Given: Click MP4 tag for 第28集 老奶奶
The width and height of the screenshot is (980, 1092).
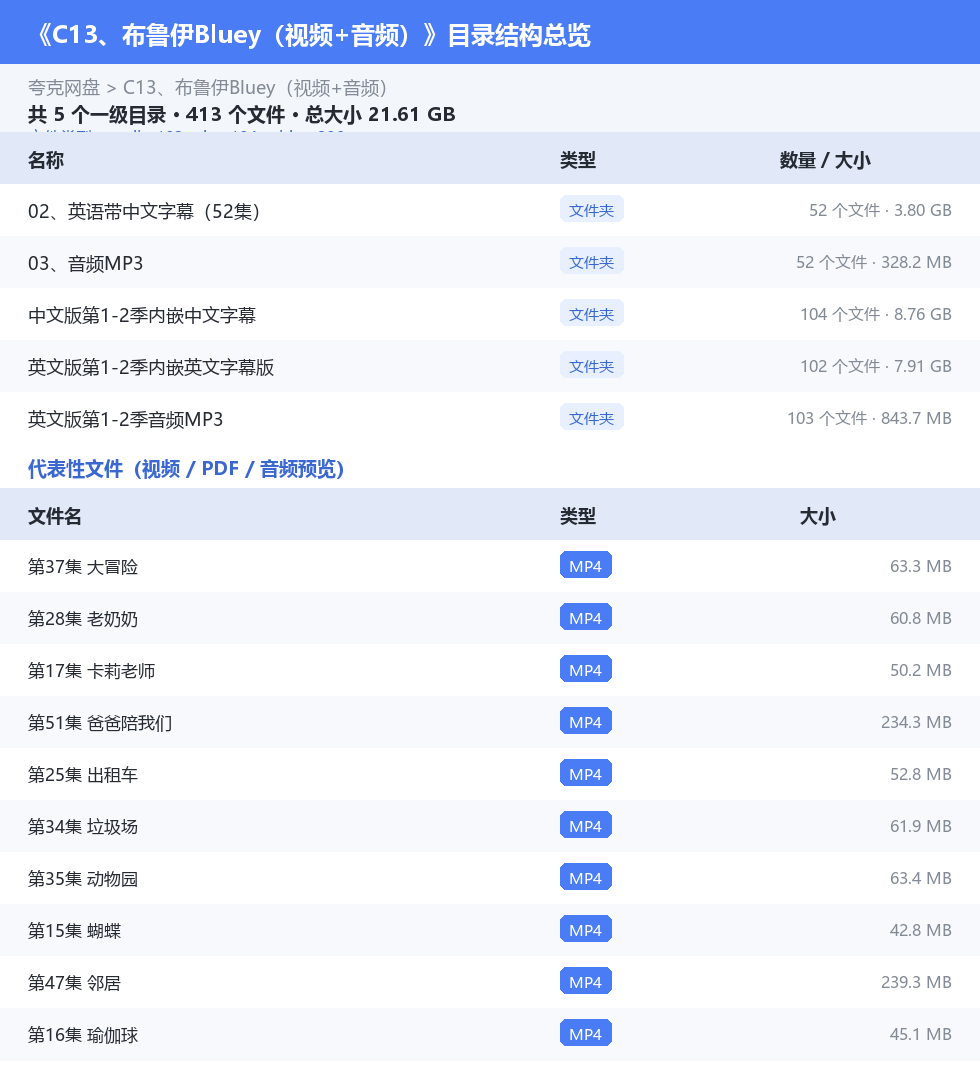Looking at the screenshot, I should (x=586, y=618).
